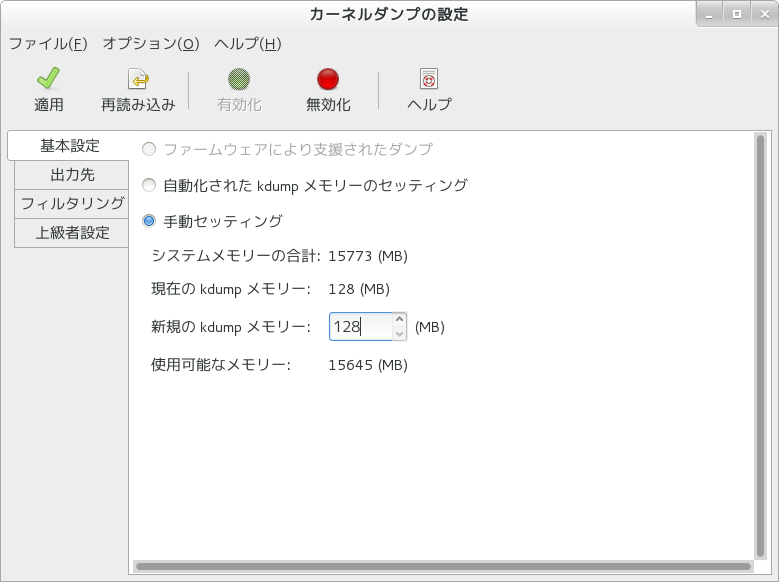This screenshot has width=779, height=582.
Task: Choose manual setting (手動セッティング) radio button
Action: pyautogui.click(x=149, y=221)
